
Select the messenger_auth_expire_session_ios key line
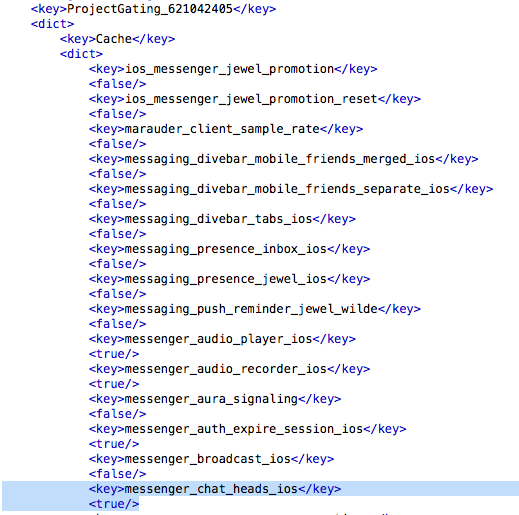[247, 429]
